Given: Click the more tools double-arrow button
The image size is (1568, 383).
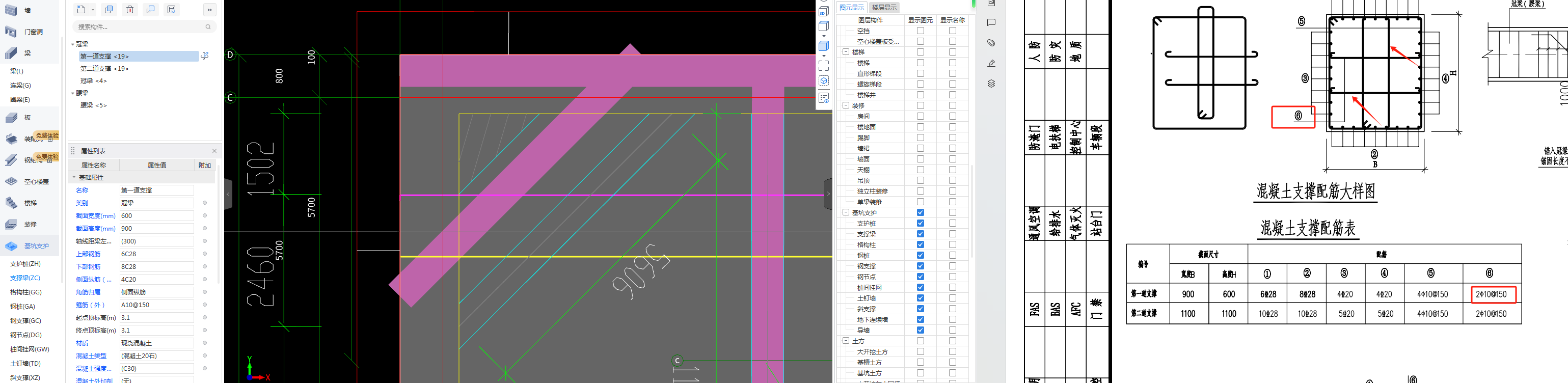Looking at the screenshot, I should pos(209,10).
